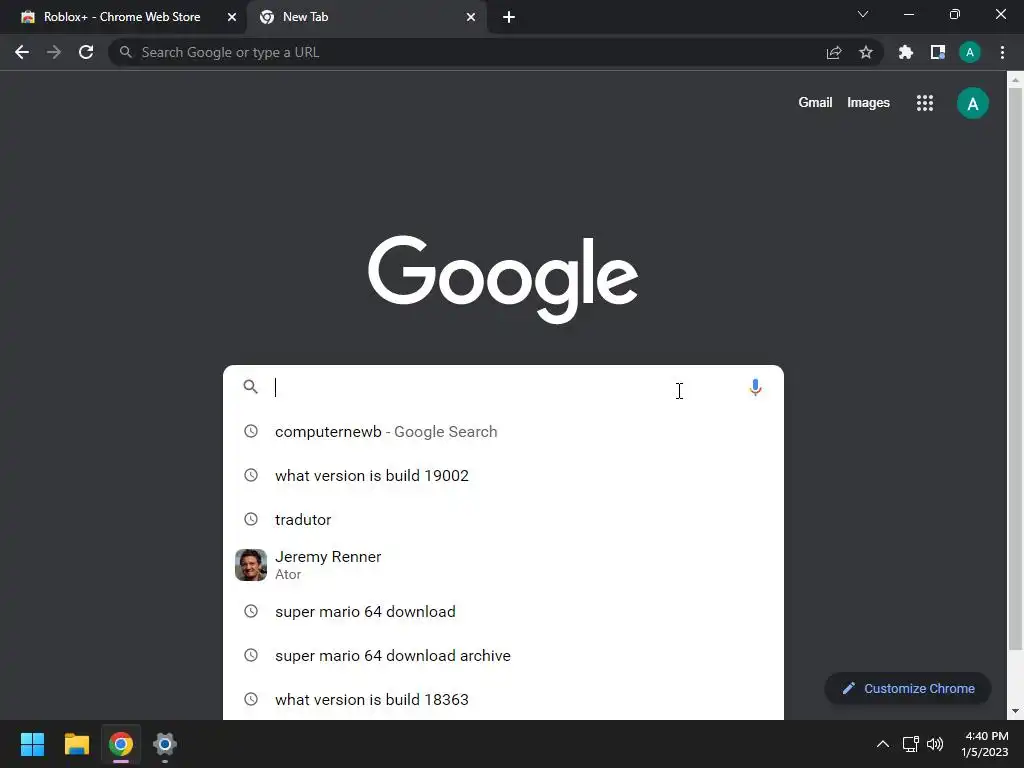This screenshot has width=1024, height=768.
Task: Open network status tray icon
Action: click(910, 744)
